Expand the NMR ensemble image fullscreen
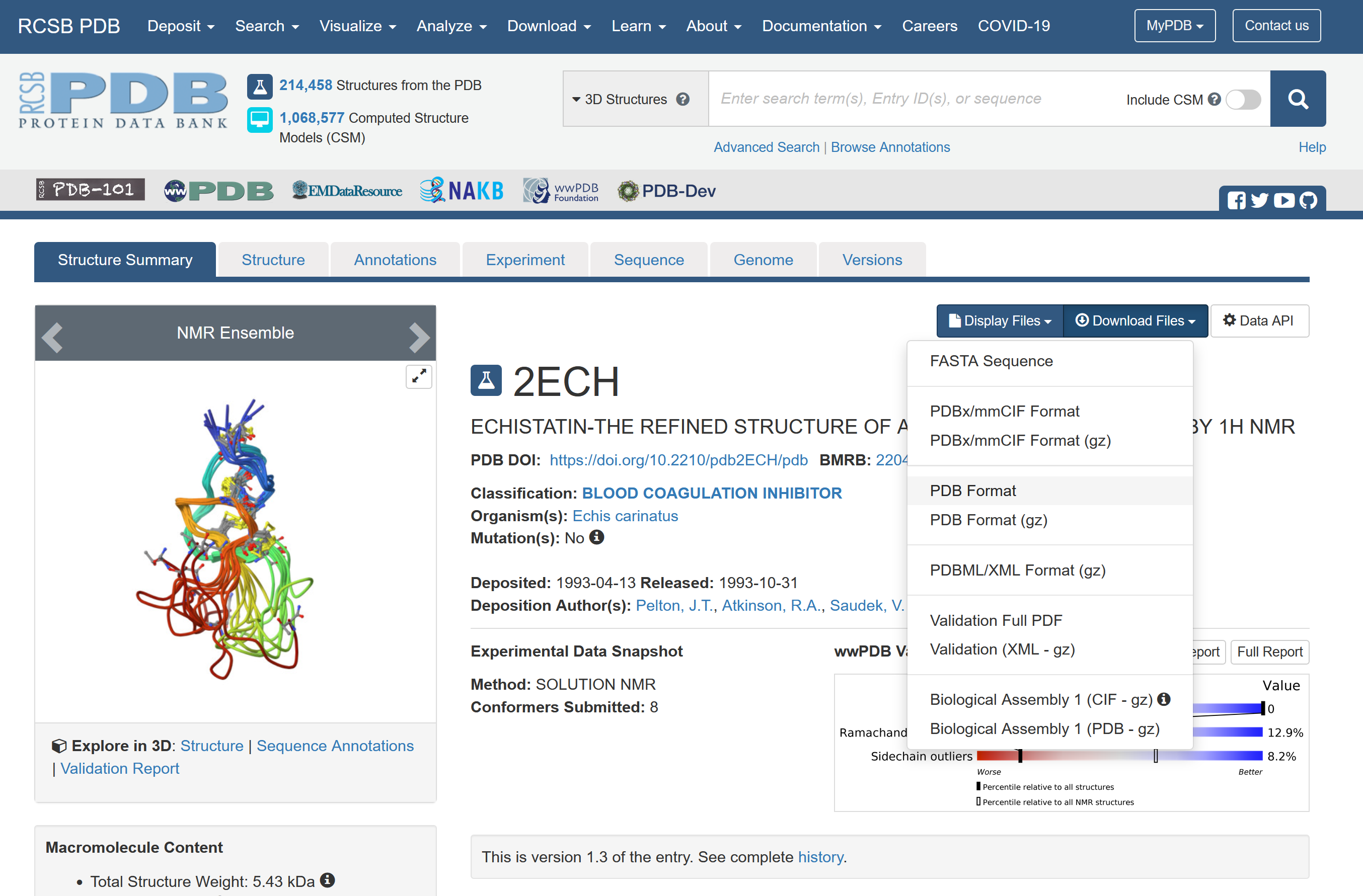The image size is (1363, 896). pos(419,376)
